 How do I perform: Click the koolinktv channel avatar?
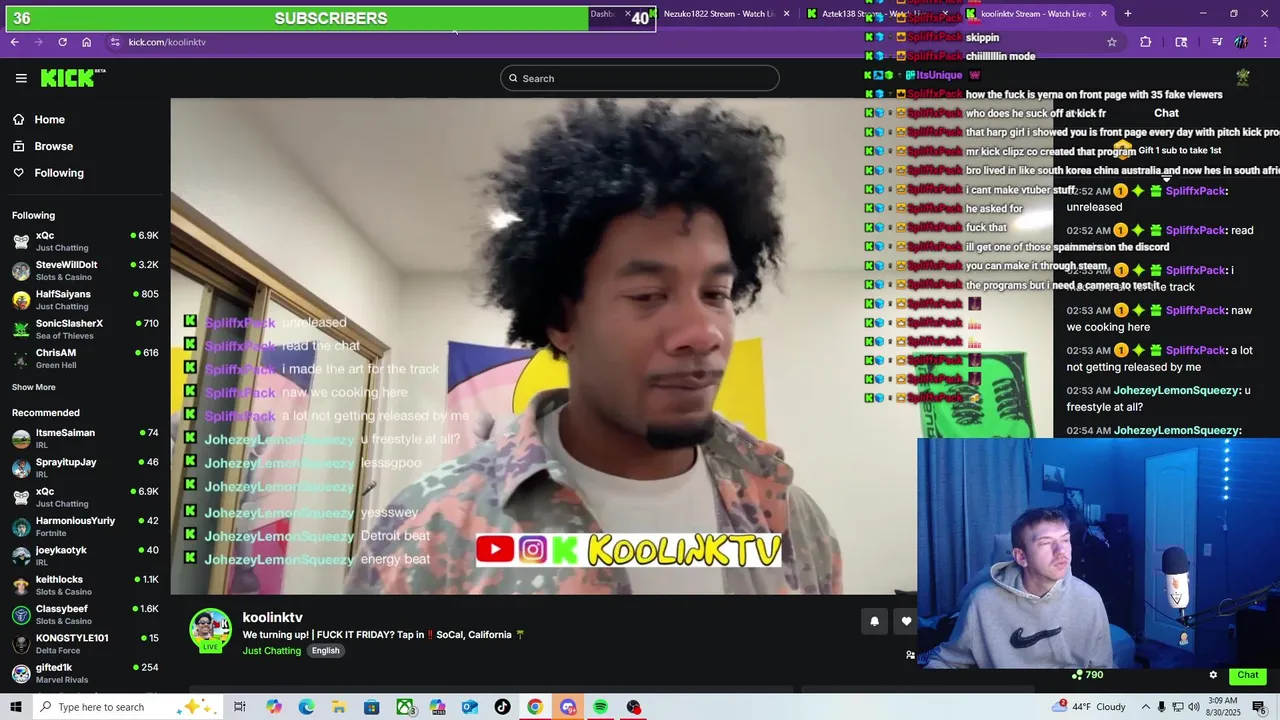tap(210, 629)
